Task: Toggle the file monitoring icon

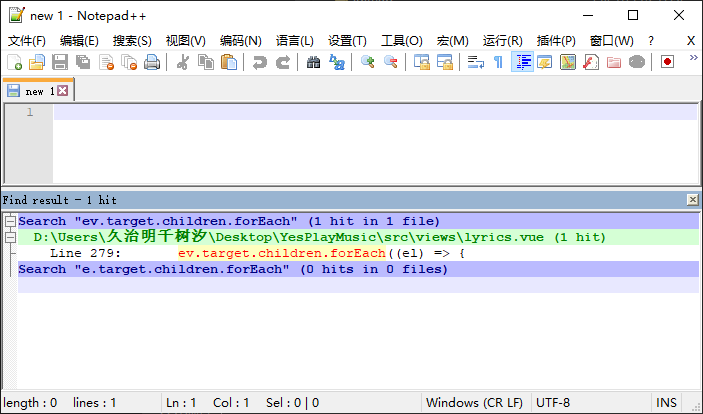Action: [637, 62]
